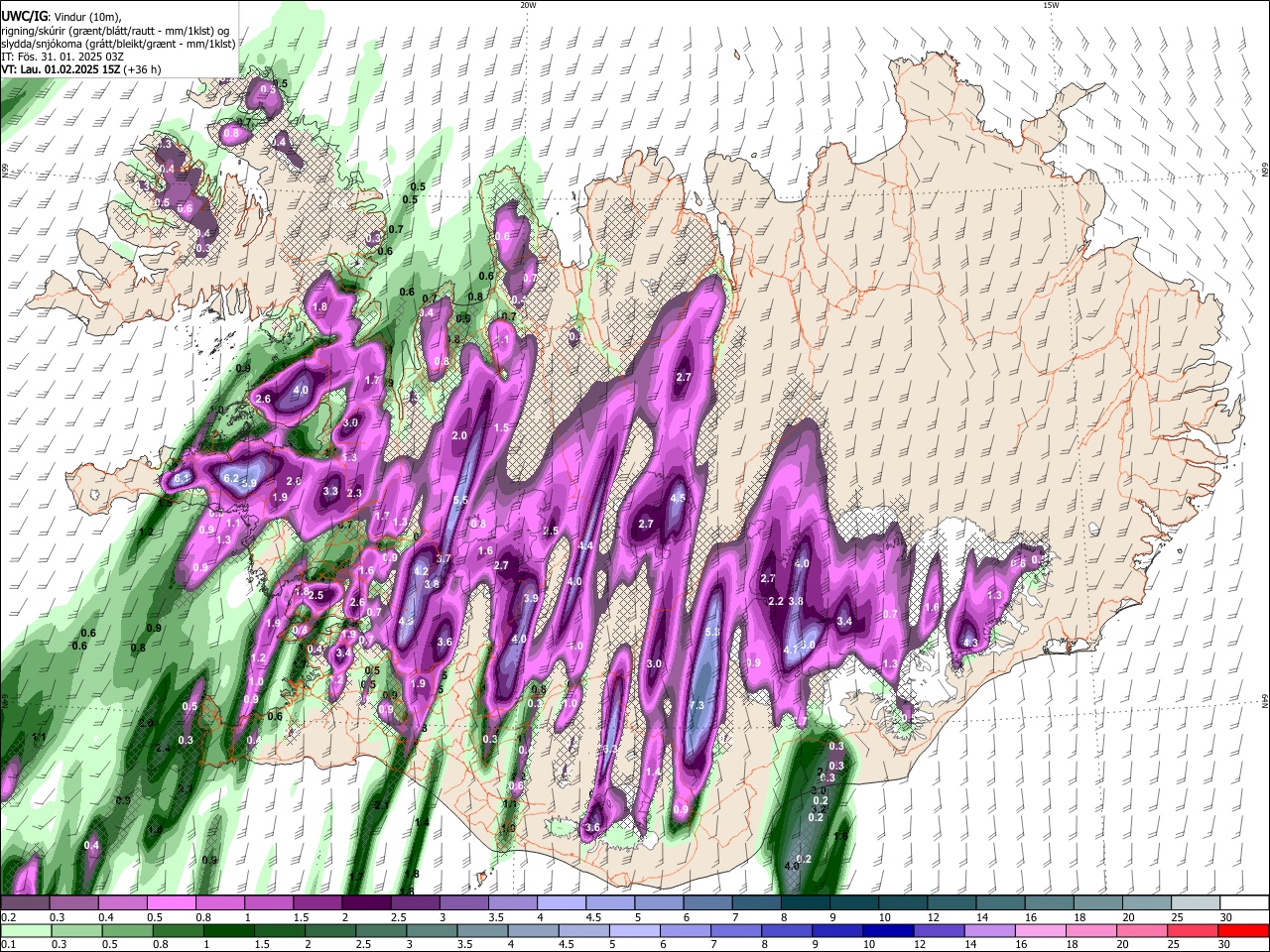Click the '10' label in the snow legend row
The image size is (1270, 952).
884,917
